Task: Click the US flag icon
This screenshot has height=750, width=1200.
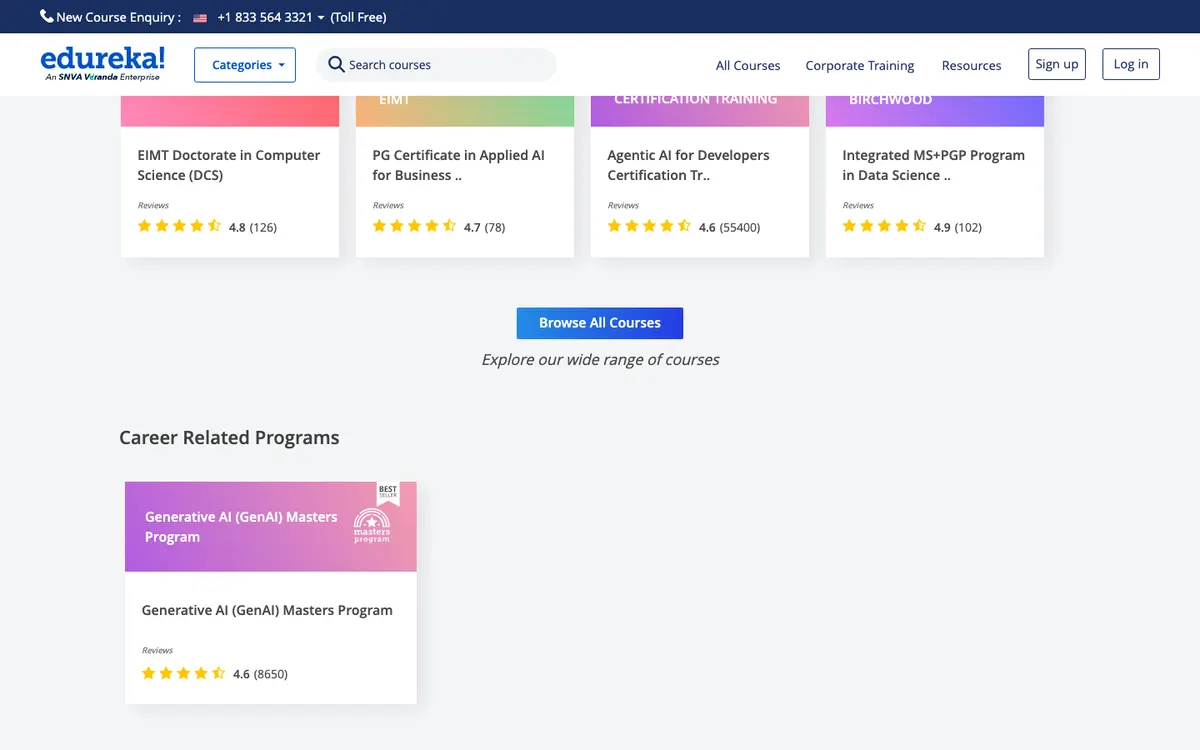Action: click(200, 18)
